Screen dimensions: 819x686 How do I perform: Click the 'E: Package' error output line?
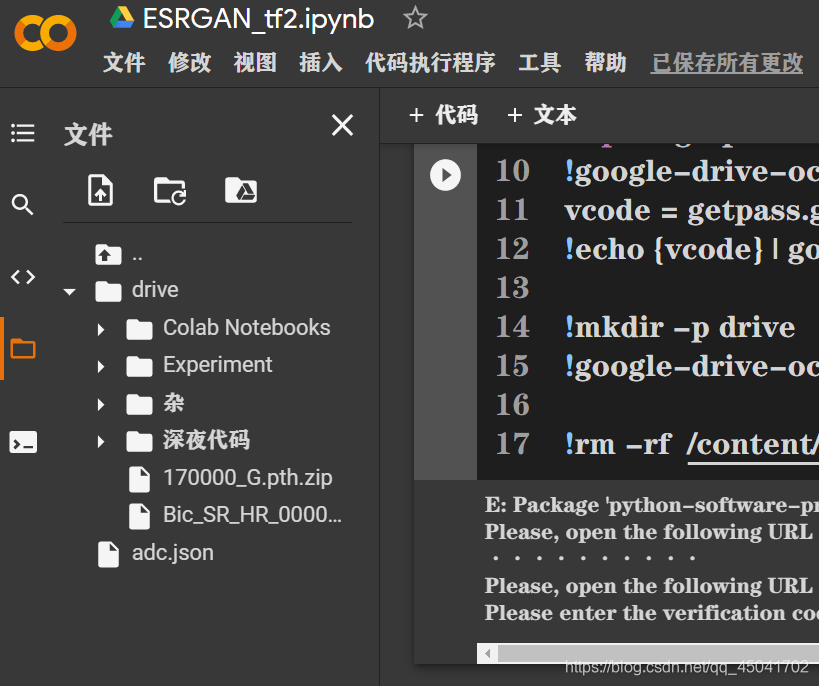(x=651, y=505)
